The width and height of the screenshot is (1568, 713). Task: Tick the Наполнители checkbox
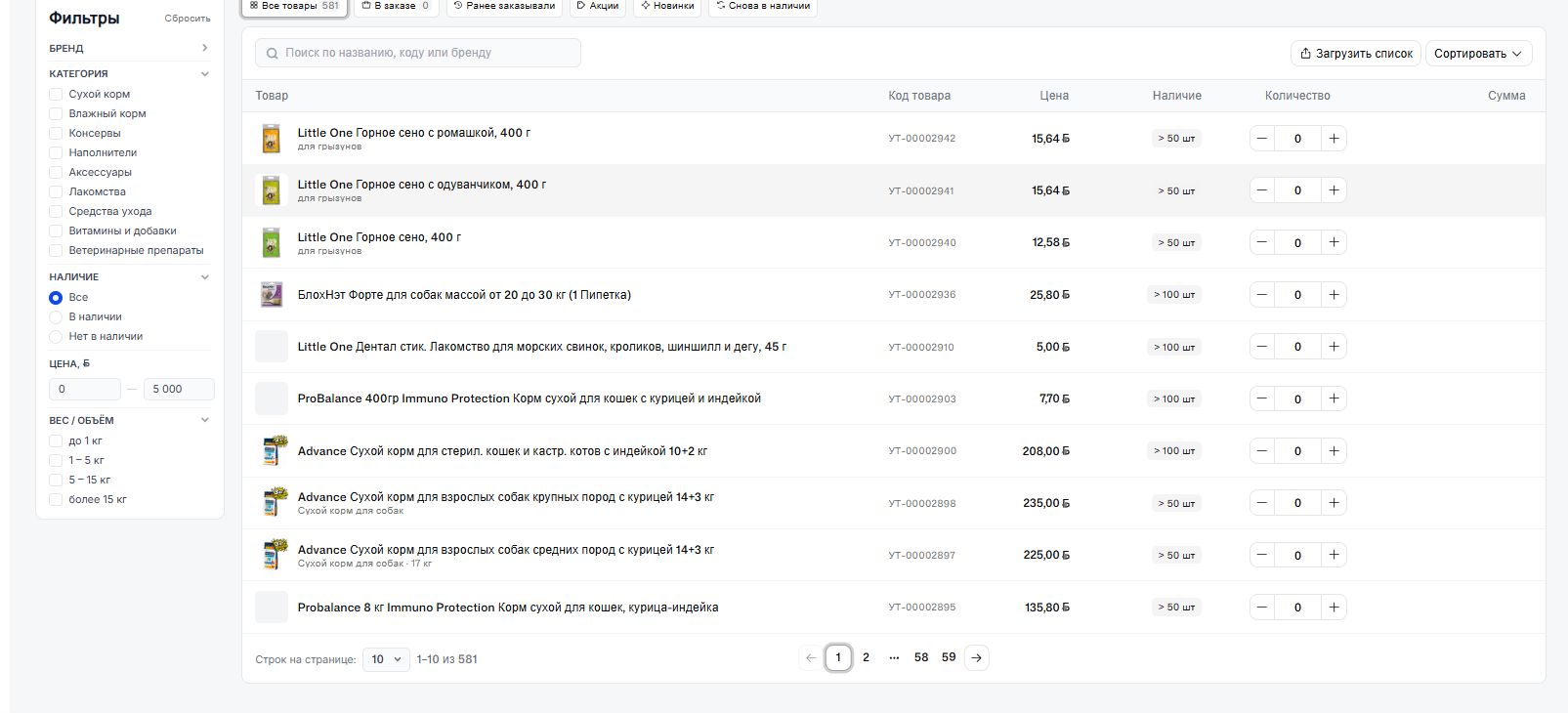(56, 153)
